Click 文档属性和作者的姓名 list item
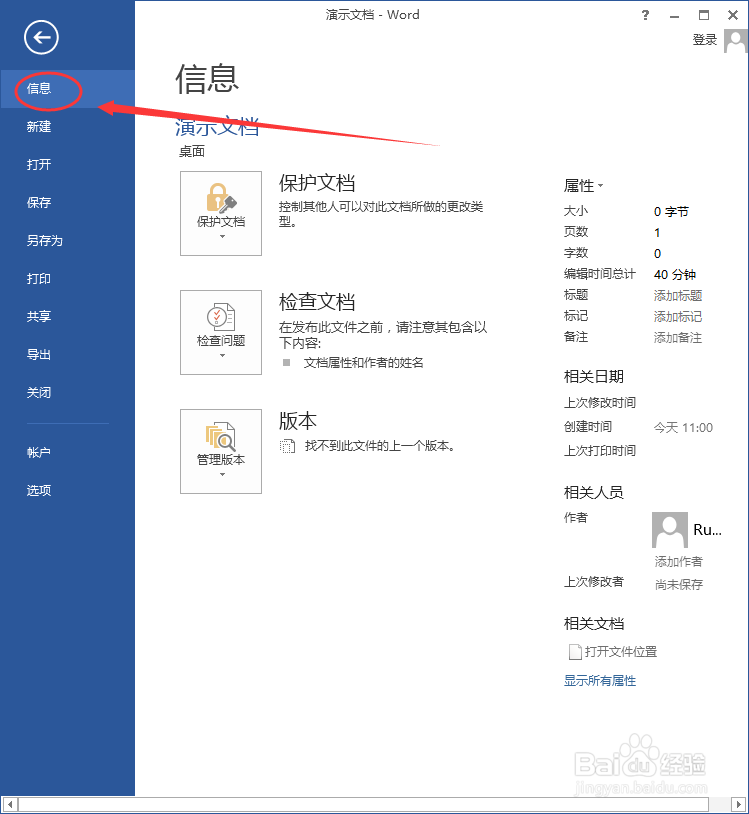Image resolution: width=749 pixels, height=814 pixels. tap(364, 363)
